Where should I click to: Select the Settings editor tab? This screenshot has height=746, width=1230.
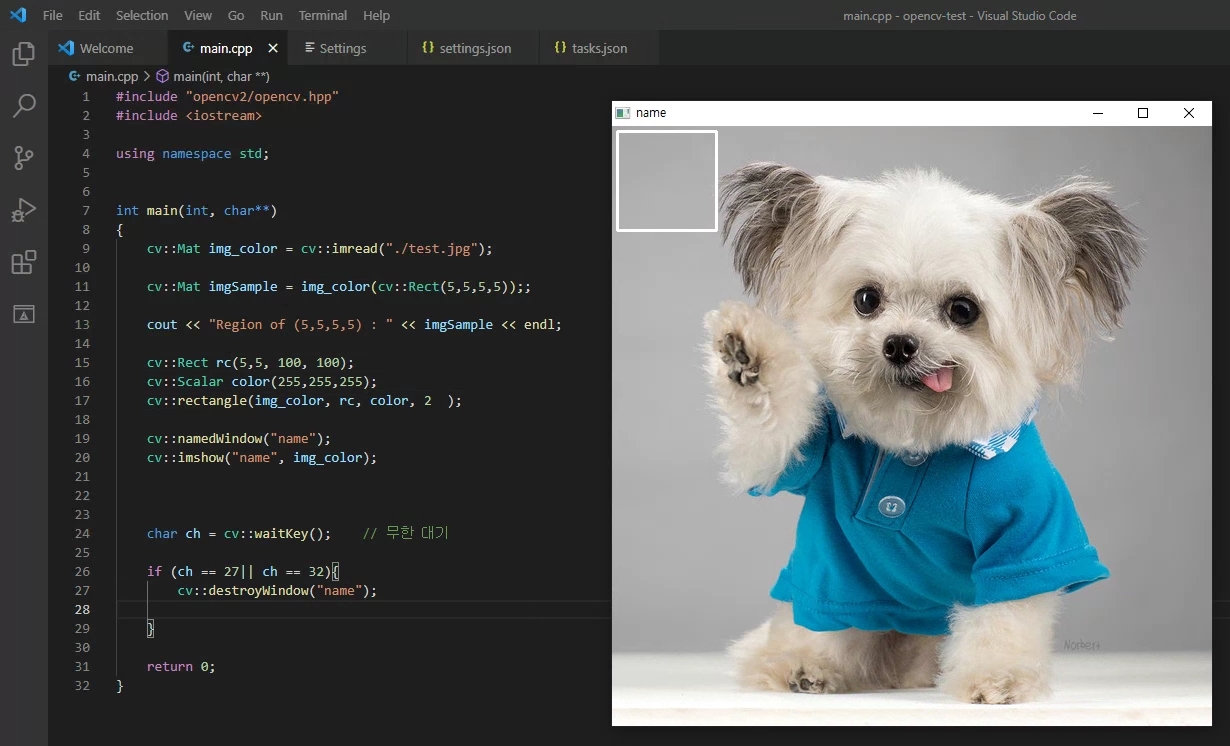click(x=342, y=48)
